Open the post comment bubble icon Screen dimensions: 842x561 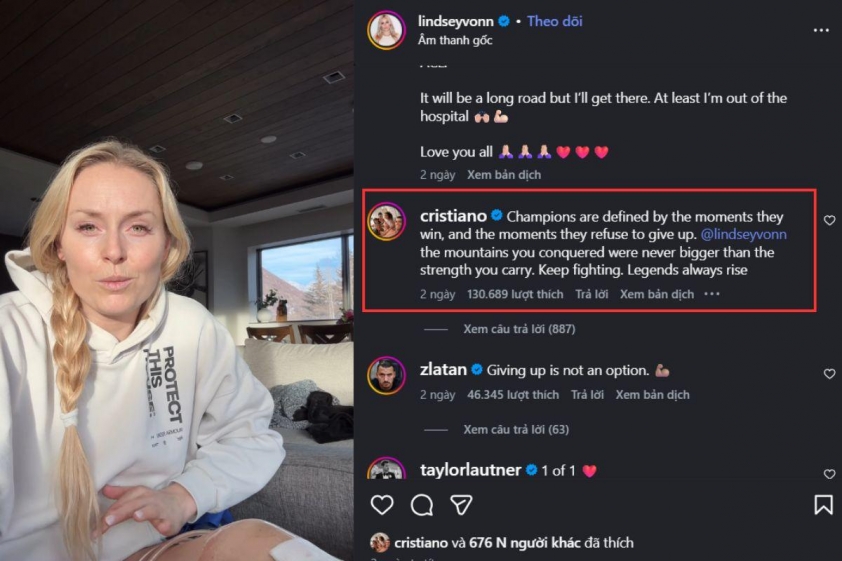point(421,504)
